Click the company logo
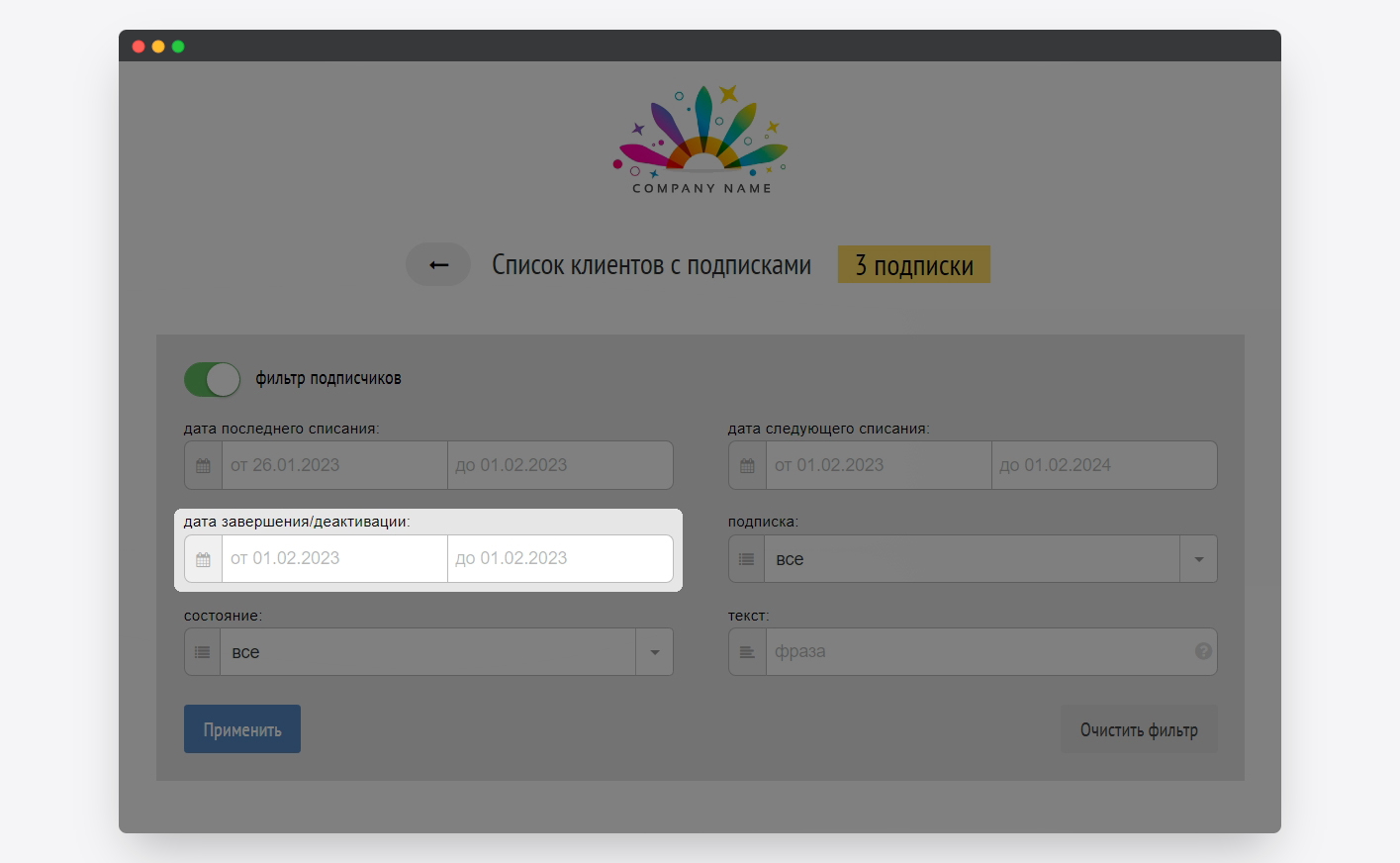Screen dimensions: 1400x863 point(700,140)
